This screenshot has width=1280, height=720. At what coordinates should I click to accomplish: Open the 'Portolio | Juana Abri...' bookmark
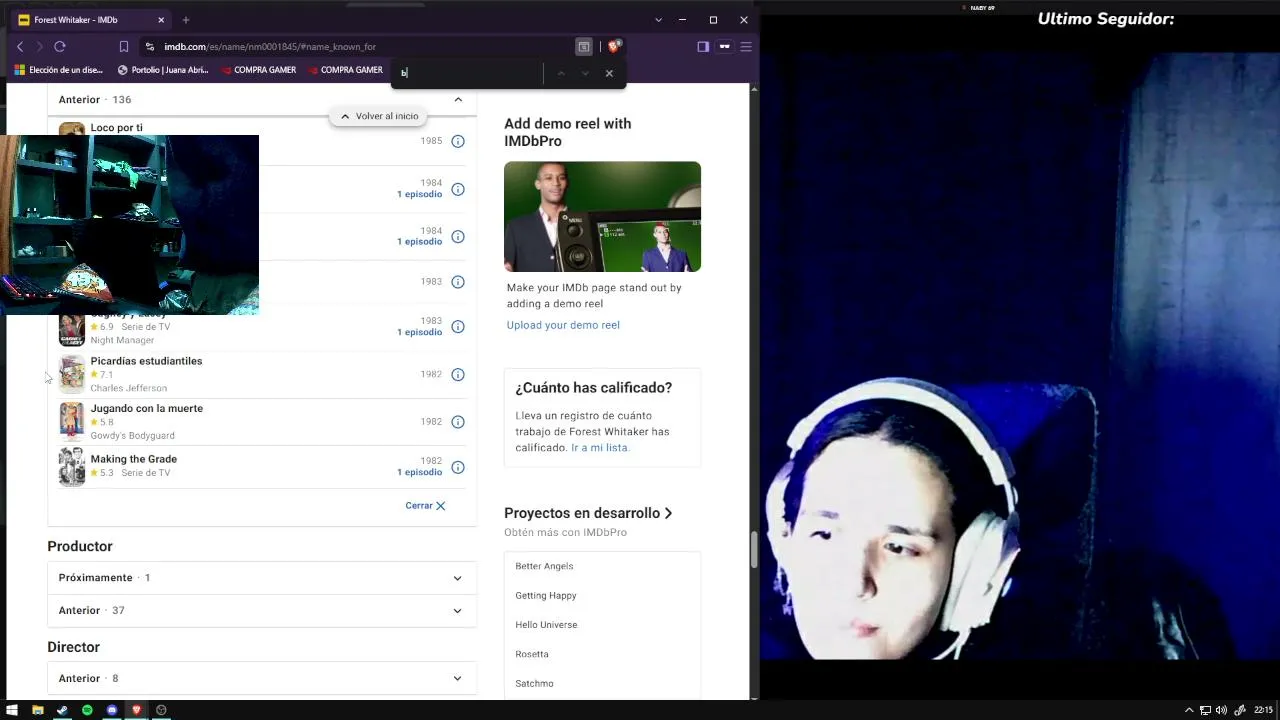163,70
